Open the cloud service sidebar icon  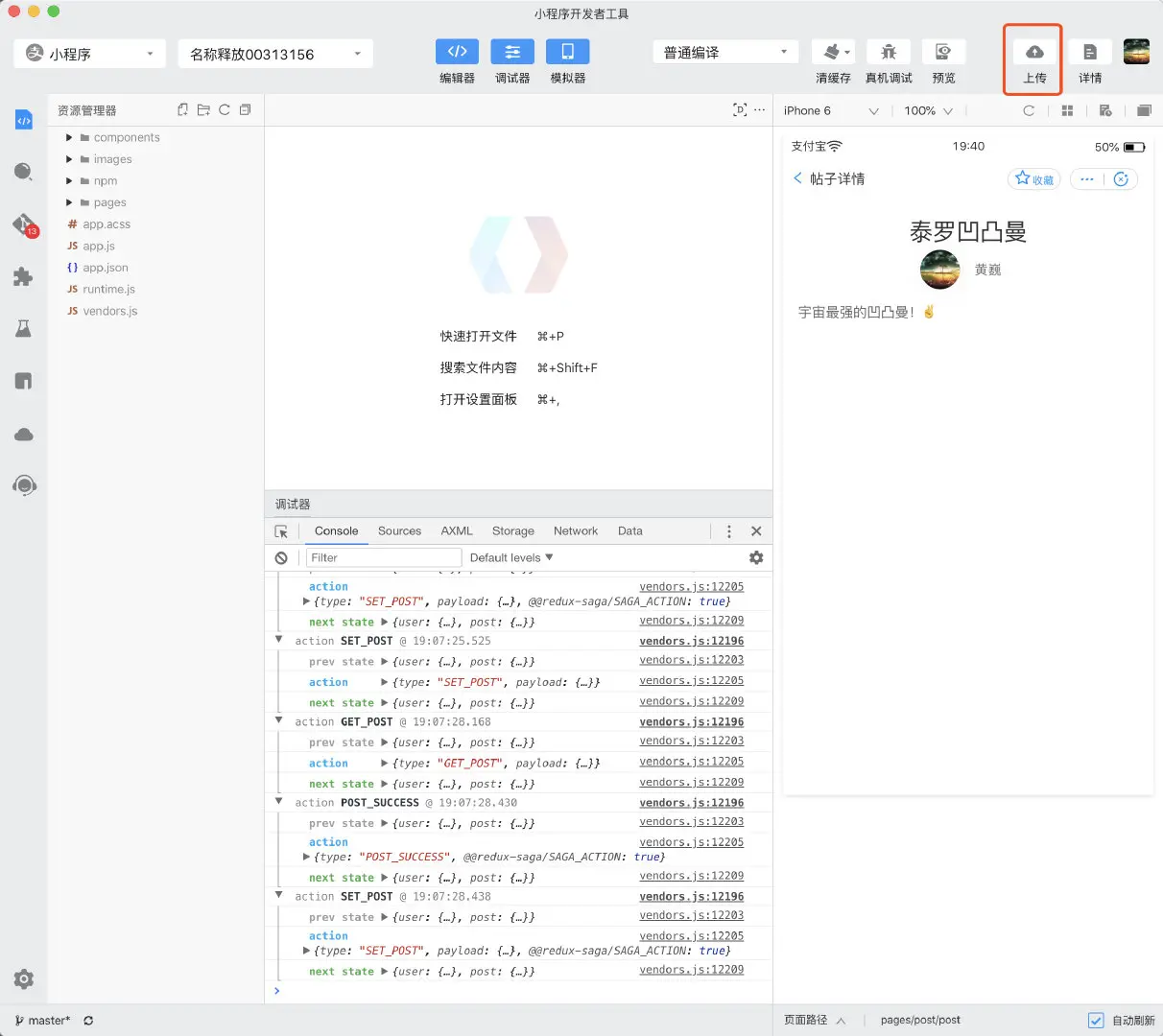click(x=24, y=435)
